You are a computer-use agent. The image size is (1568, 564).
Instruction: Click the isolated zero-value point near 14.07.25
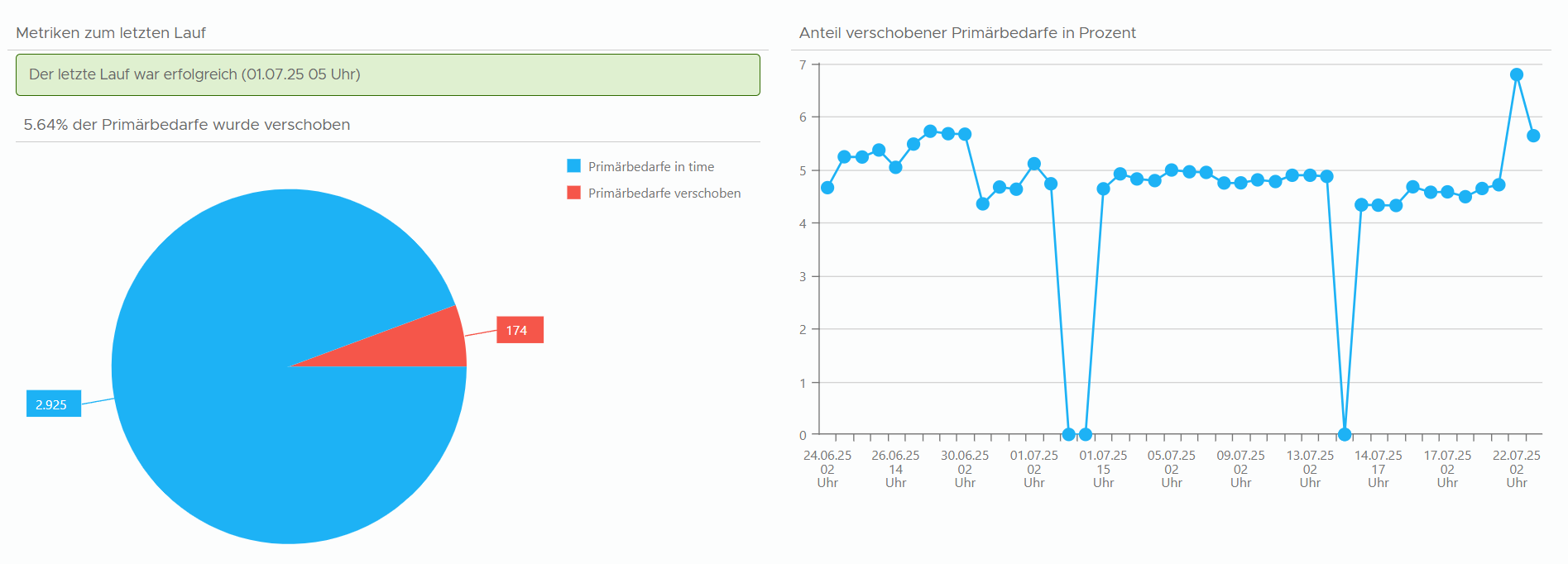click(1345, 434)
